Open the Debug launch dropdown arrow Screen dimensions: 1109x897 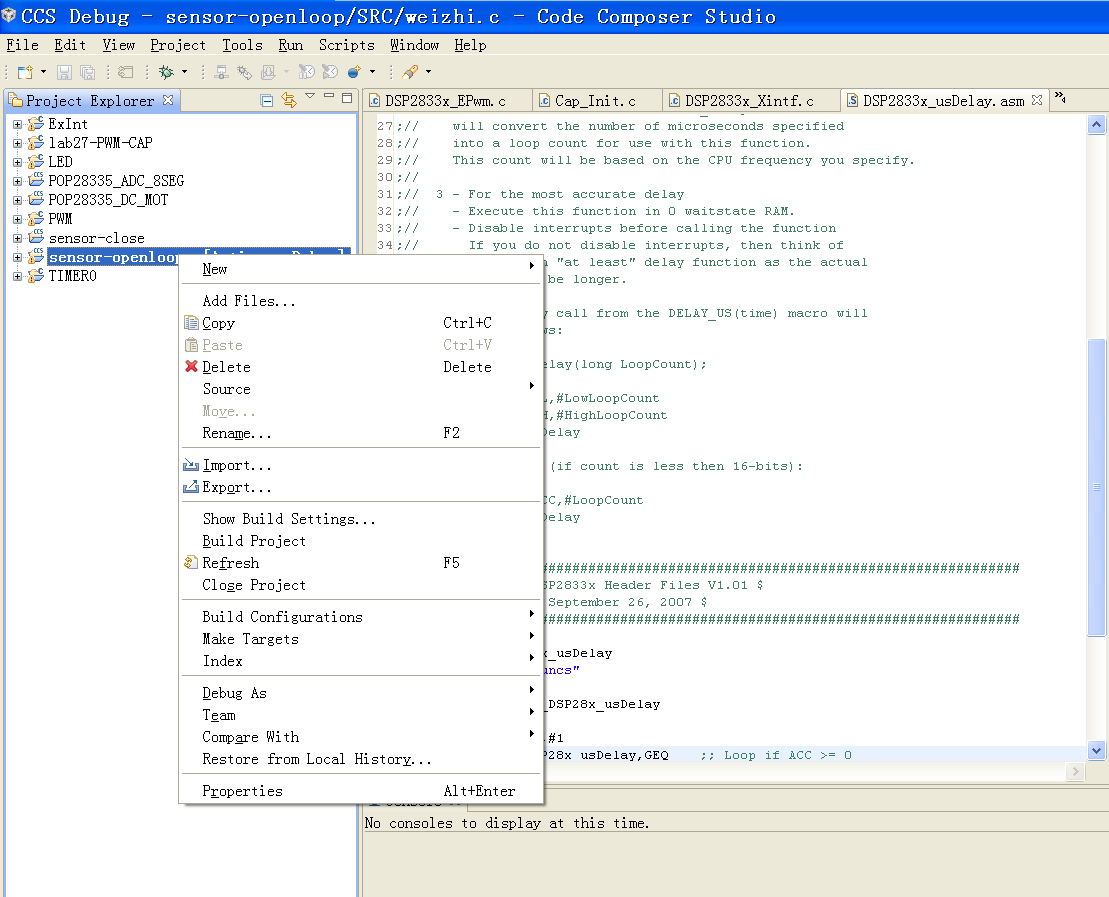pyautogui.click(x=185, y=72)
